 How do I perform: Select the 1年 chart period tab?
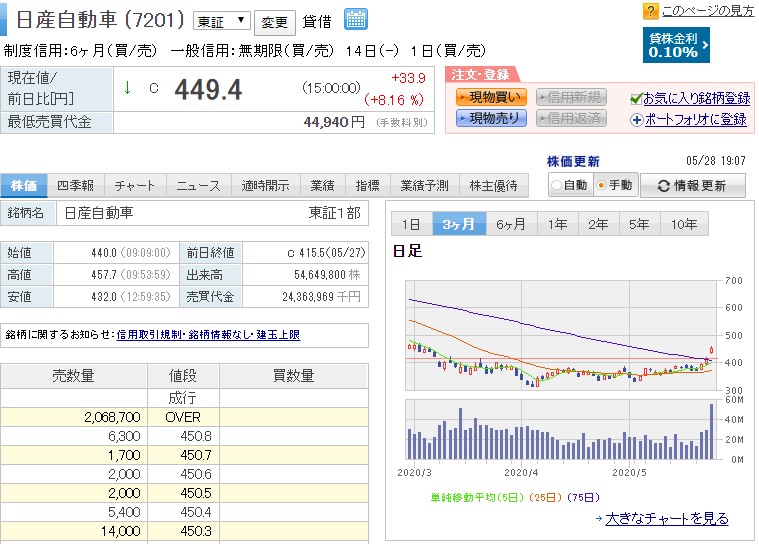pyautogui.click(x=558, y=224)
